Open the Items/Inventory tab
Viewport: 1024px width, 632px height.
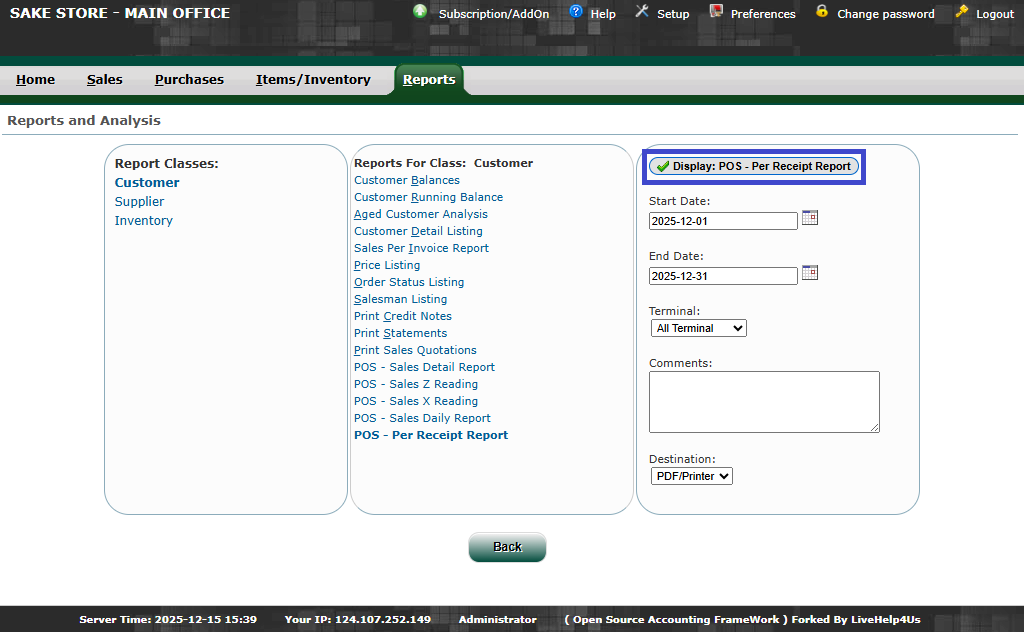click(313, 80)
